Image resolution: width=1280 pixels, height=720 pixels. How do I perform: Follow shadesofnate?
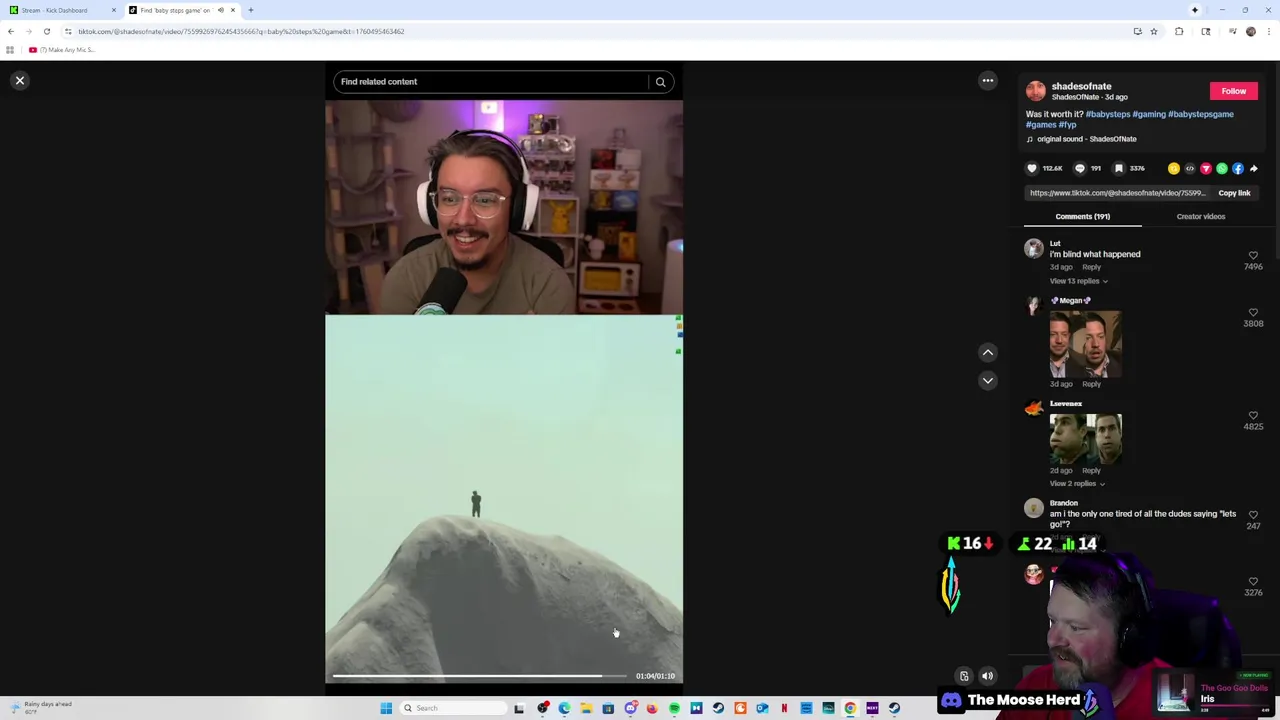1233,91
